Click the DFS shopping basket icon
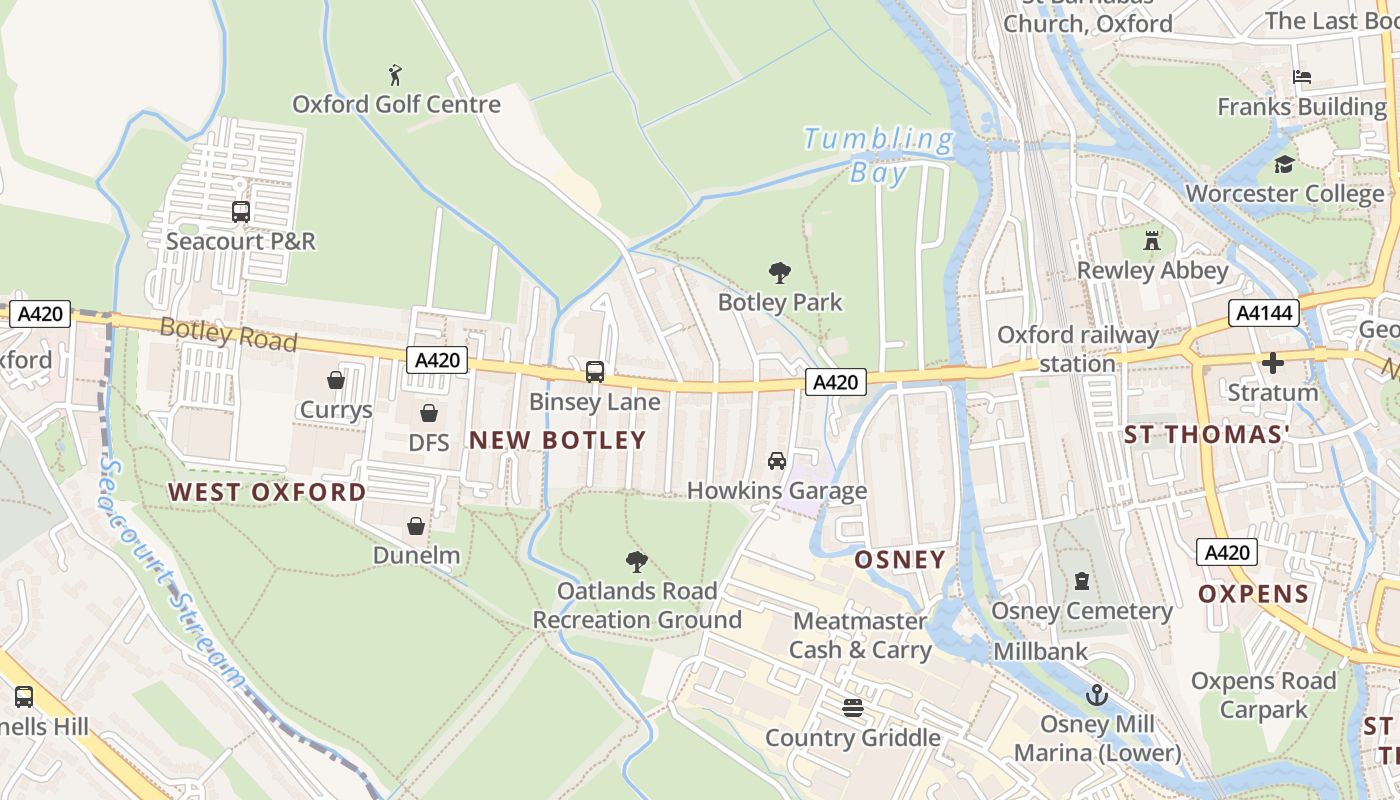Image resolution: width=1400 pixels, height=800 pixels. 429,413
